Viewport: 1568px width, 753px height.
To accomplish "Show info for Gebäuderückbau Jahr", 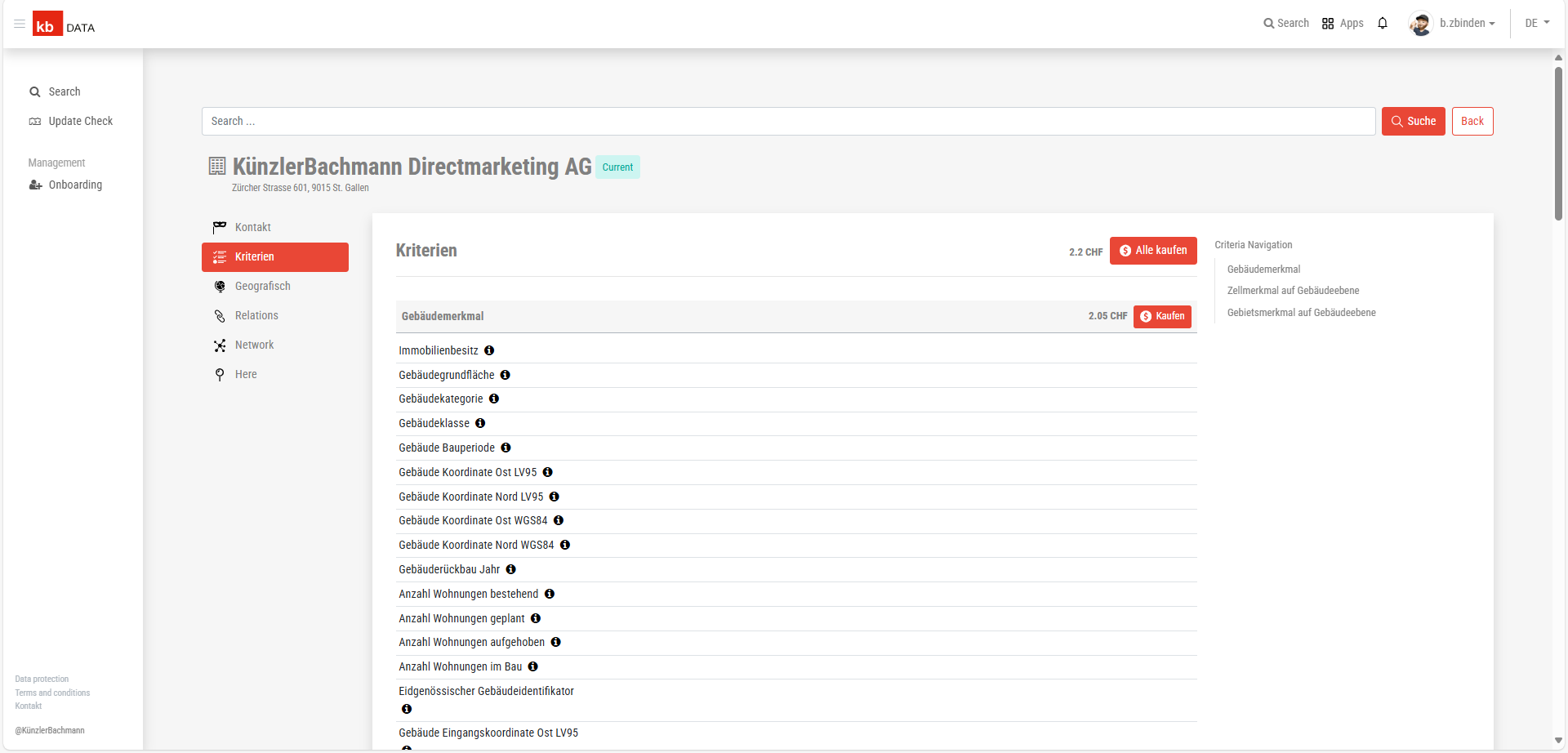I will (511, 569).
